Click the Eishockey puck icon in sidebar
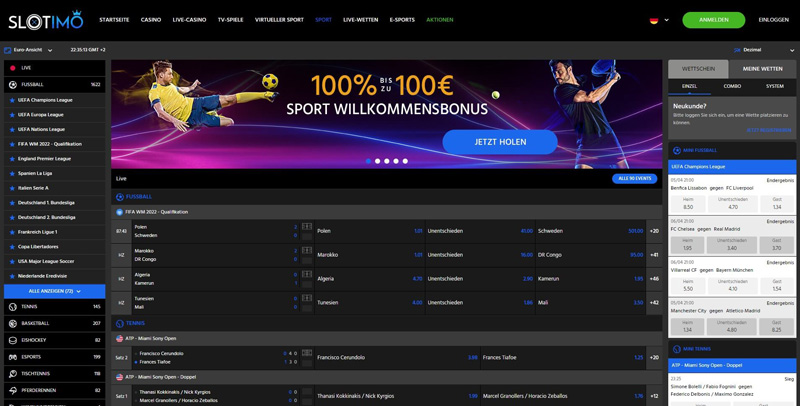This screenshot has width=800, height=406. pyautogui.click(x=13, y=340)
